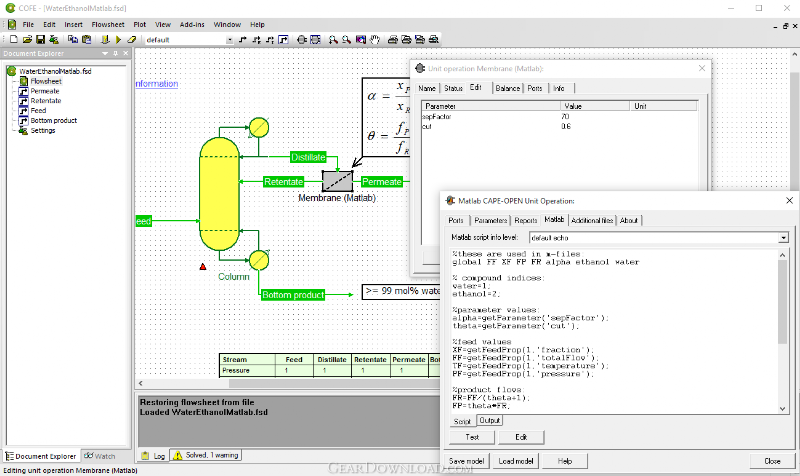The image size is (800, 476).
Task: Click the bottom reboiler circle of the column
Action: pos(259,260)
